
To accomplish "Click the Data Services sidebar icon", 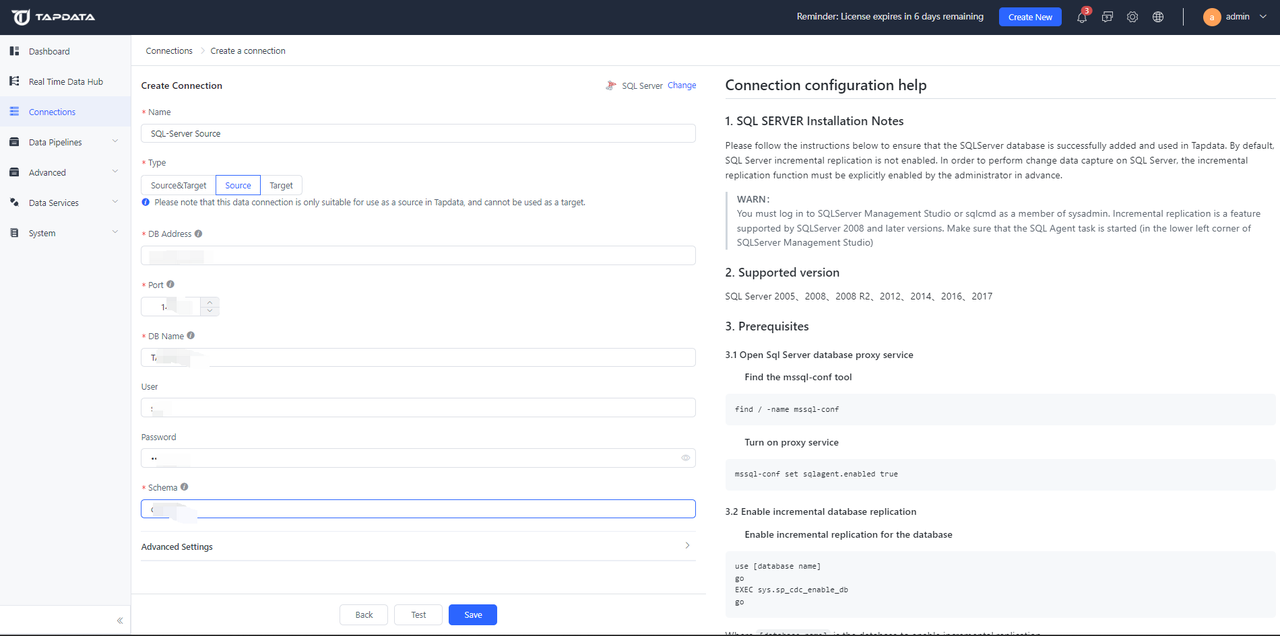I will [x=14, y=202].
